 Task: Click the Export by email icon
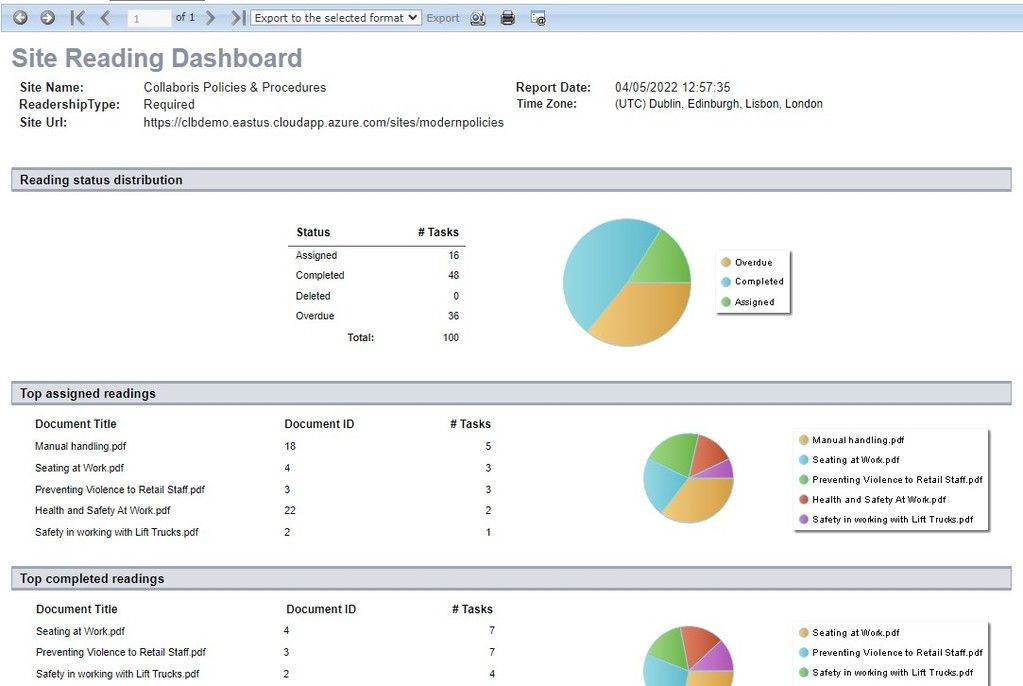538,17
